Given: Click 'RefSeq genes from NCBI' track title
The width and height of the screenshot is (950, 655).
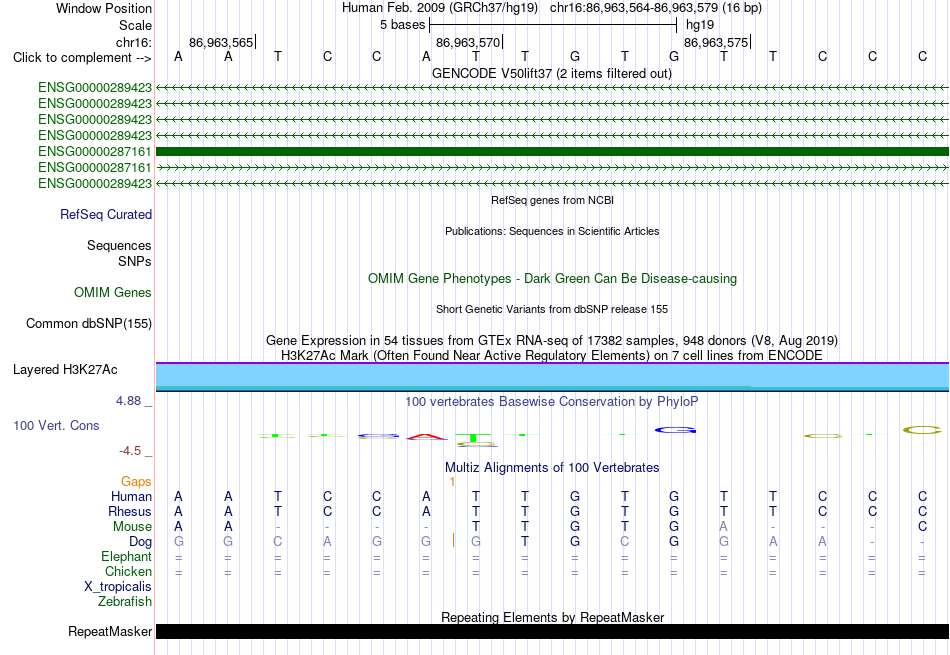Looking at the screenshot, I should (x=553, y=200).
